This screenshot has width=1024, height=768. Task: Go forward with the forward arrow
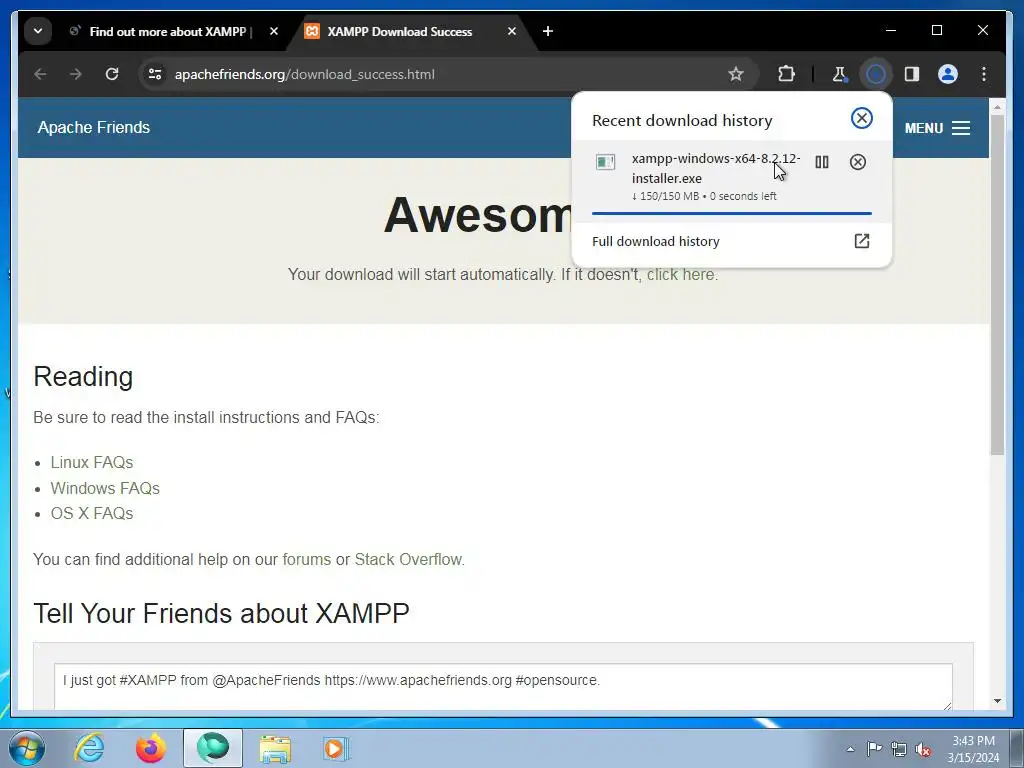click(76, 74)
